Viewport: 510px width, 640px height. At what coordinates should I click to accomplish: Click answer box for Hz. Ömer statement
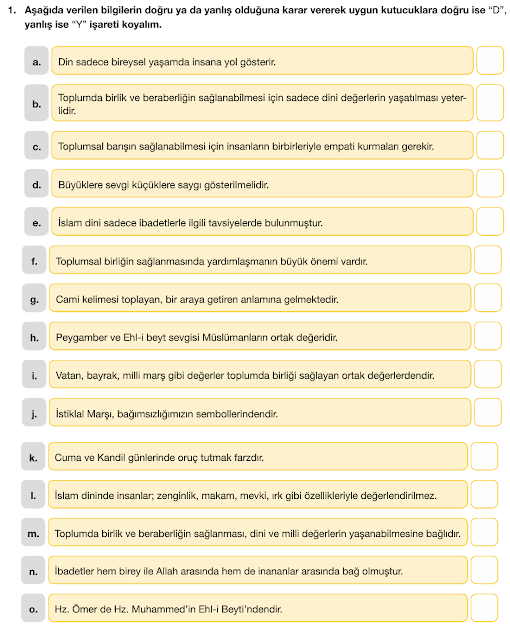tap(484, 608)
